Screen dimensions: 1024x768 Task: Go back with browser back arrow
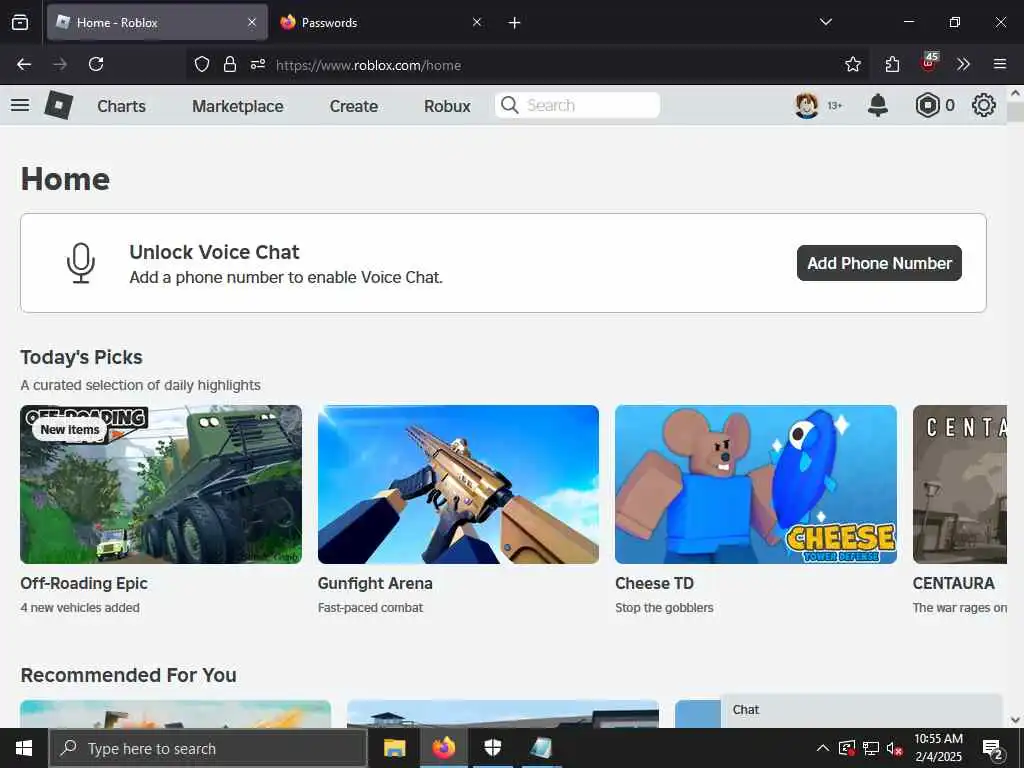click(24, 64)
